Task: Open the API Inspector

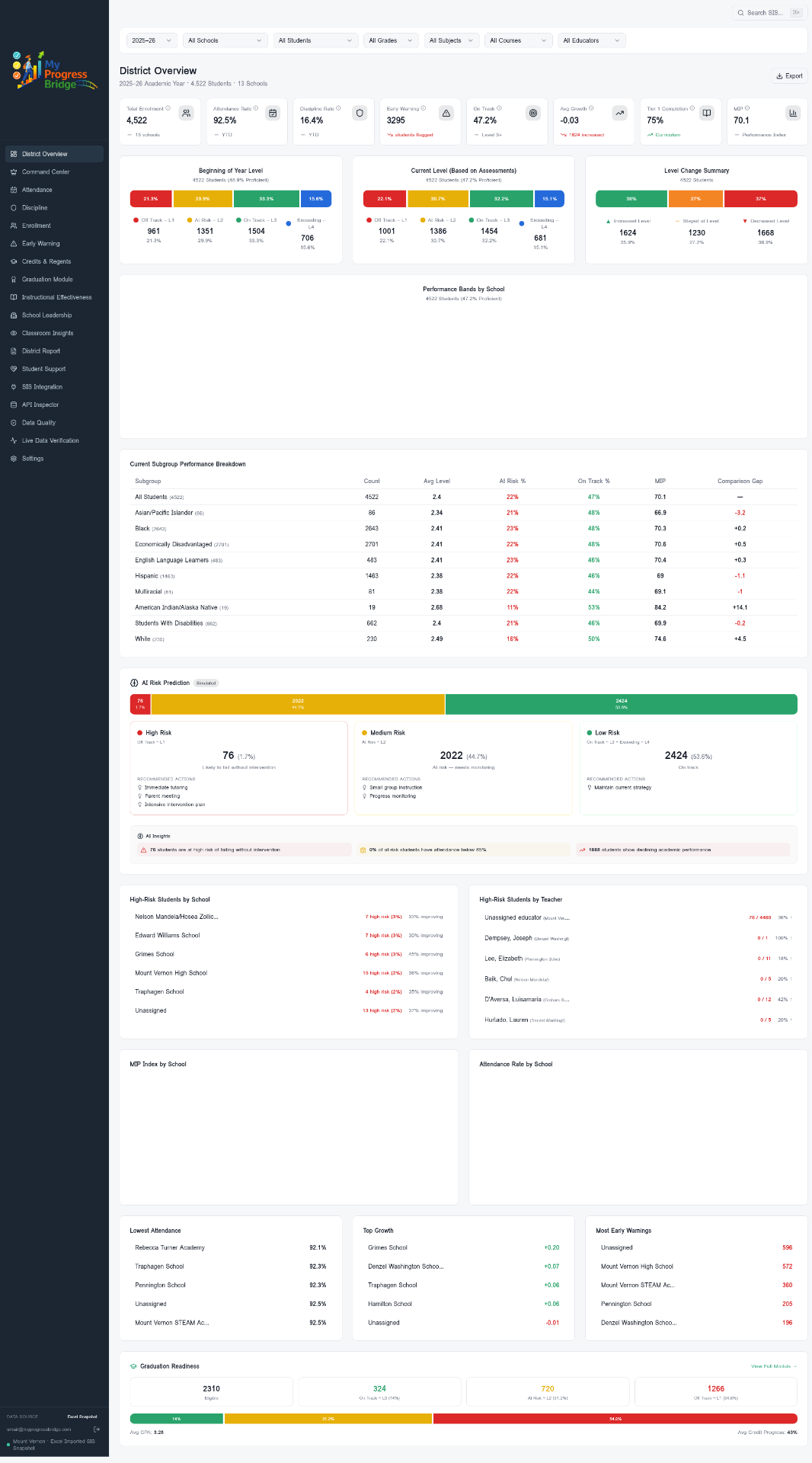Action: point(54,405)
